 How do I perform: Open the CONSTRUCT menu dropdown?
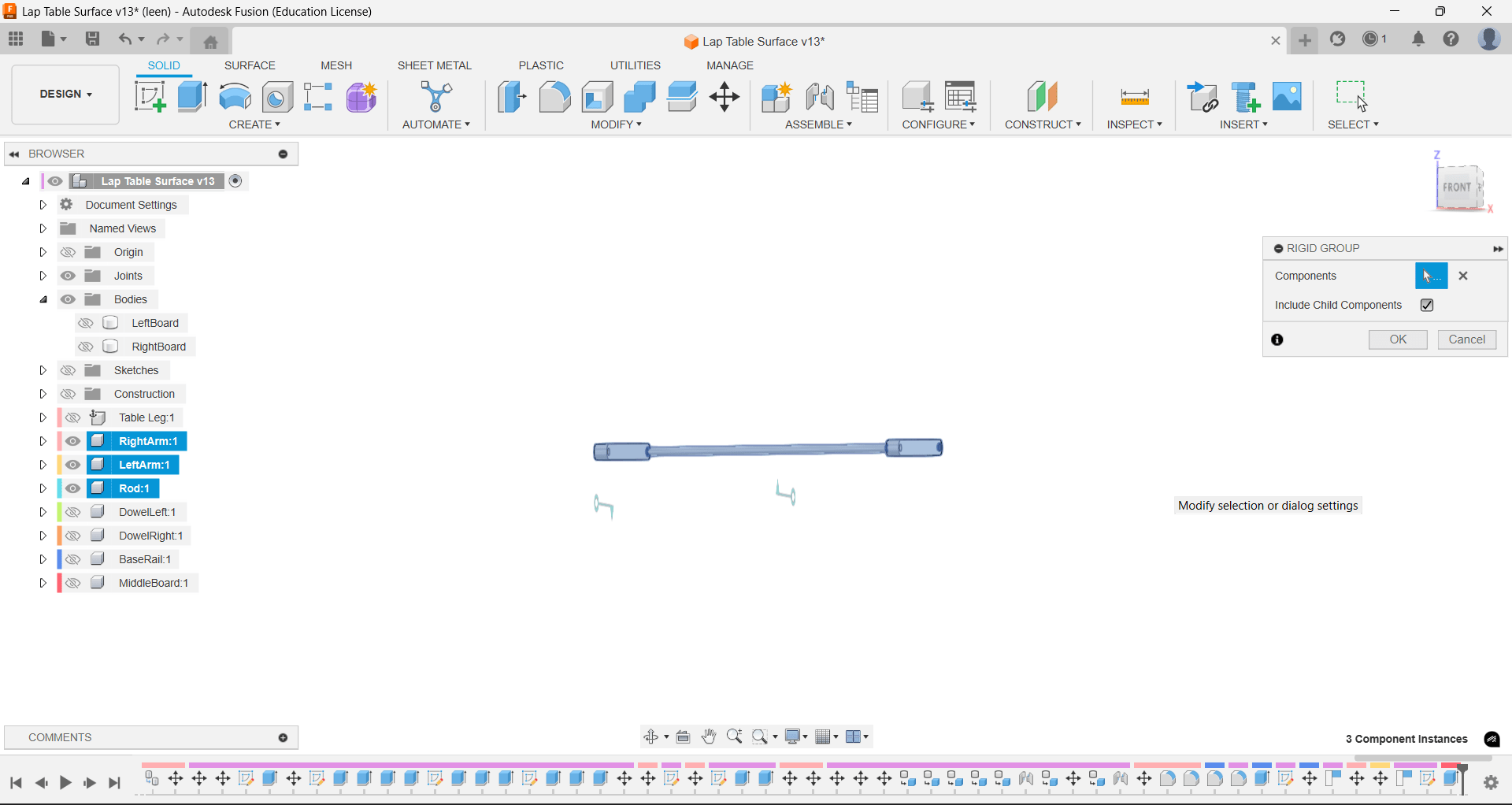[x=1043, y=124]
